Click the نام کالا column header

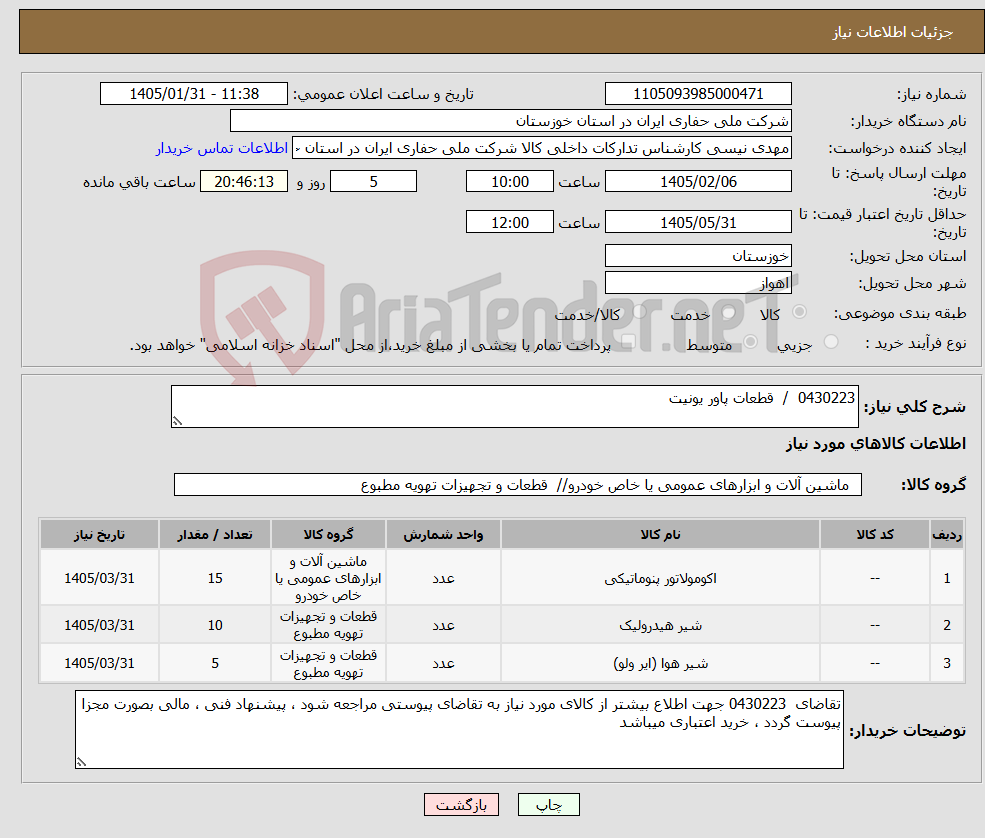[660, 535]
